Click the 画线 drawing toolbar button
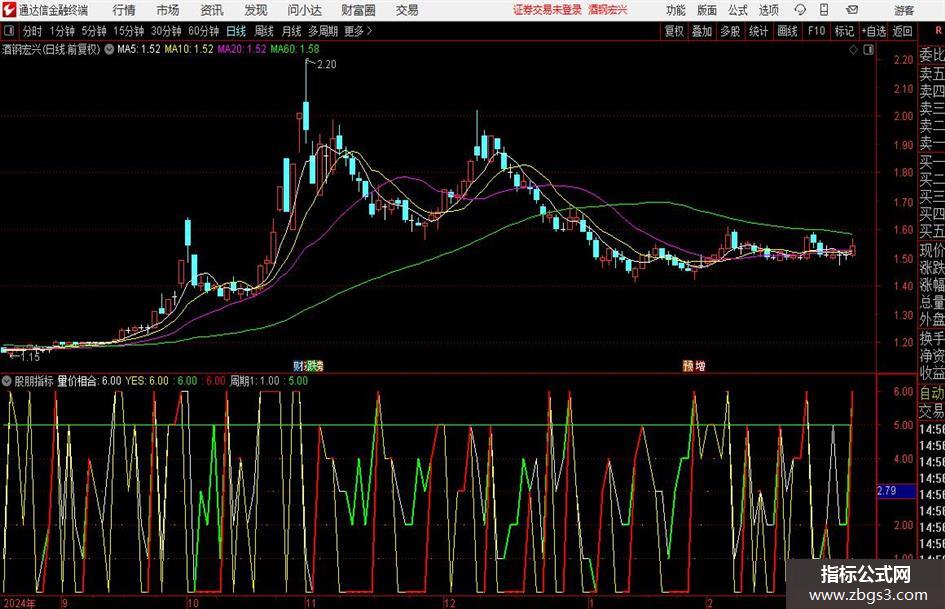This screenshot has width=945, height=609. pos(787,31)
